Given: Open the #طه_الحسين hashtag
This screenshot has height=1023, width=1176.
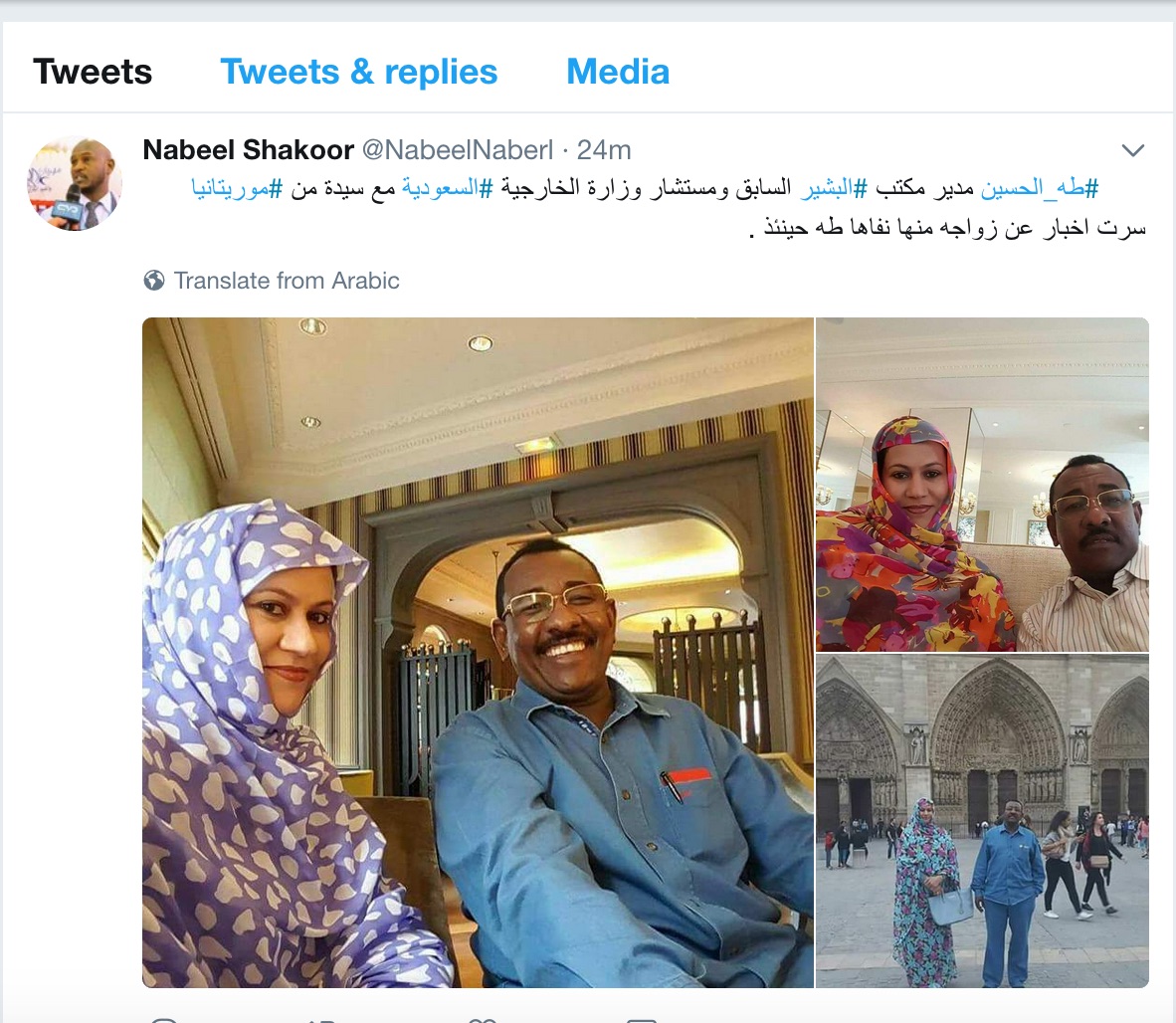Looking at the screenshot, I should click(x=1040, y=188).
